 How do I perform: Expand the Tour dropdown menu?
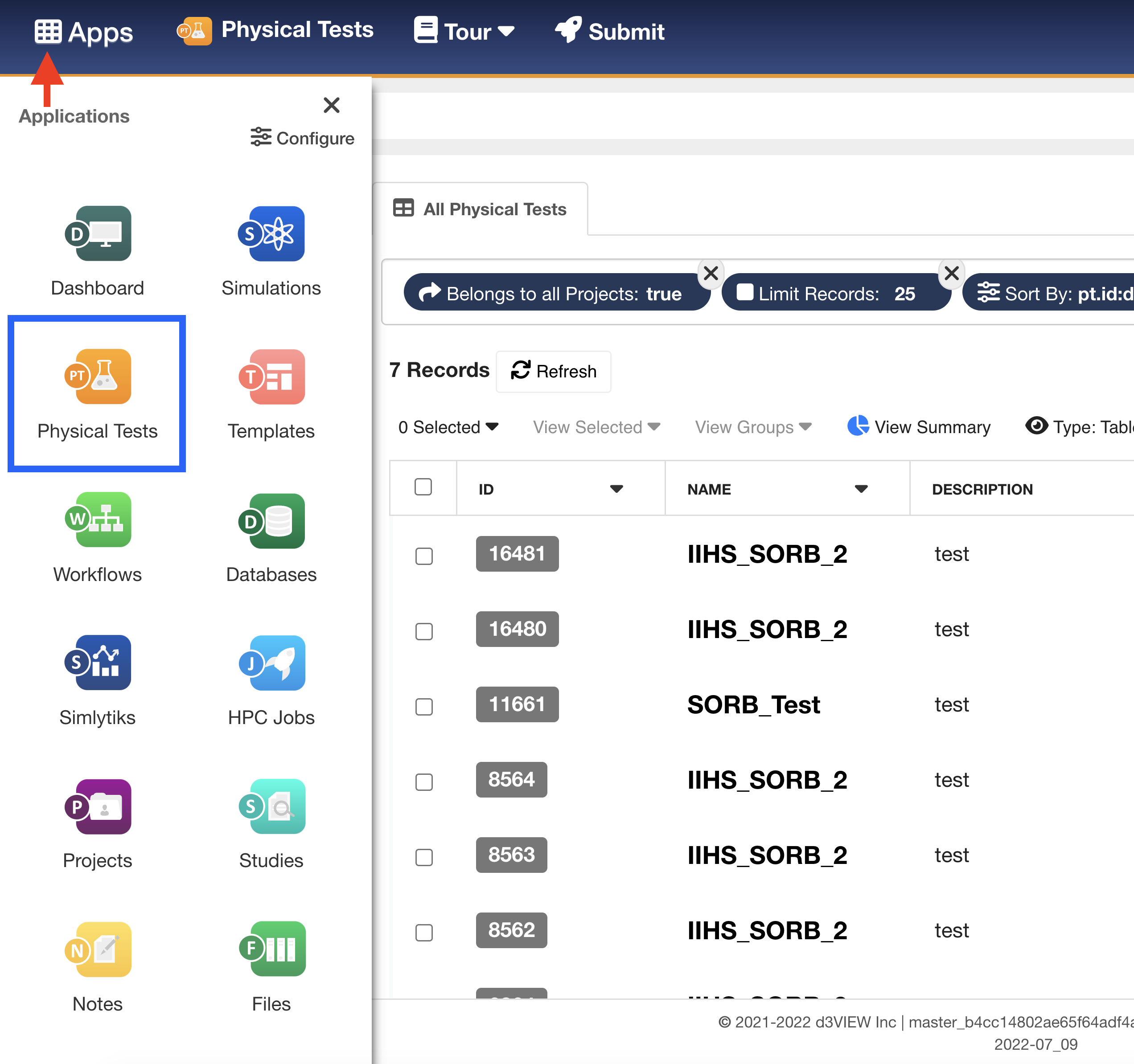pos(506,31)
